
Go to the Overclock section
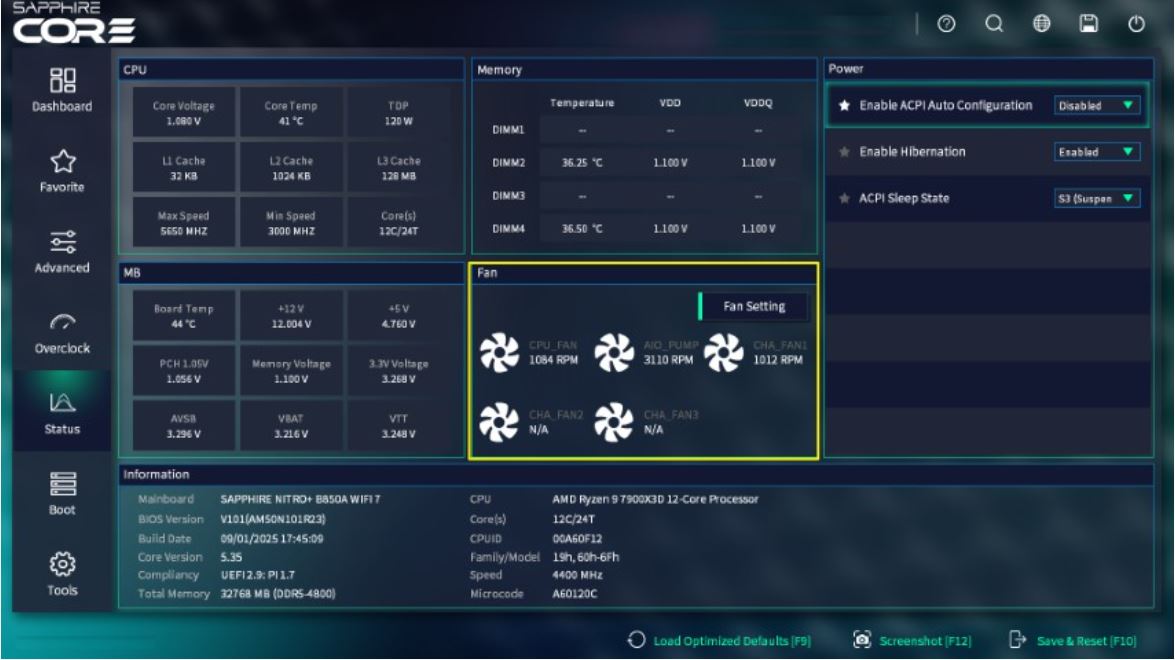62,332
